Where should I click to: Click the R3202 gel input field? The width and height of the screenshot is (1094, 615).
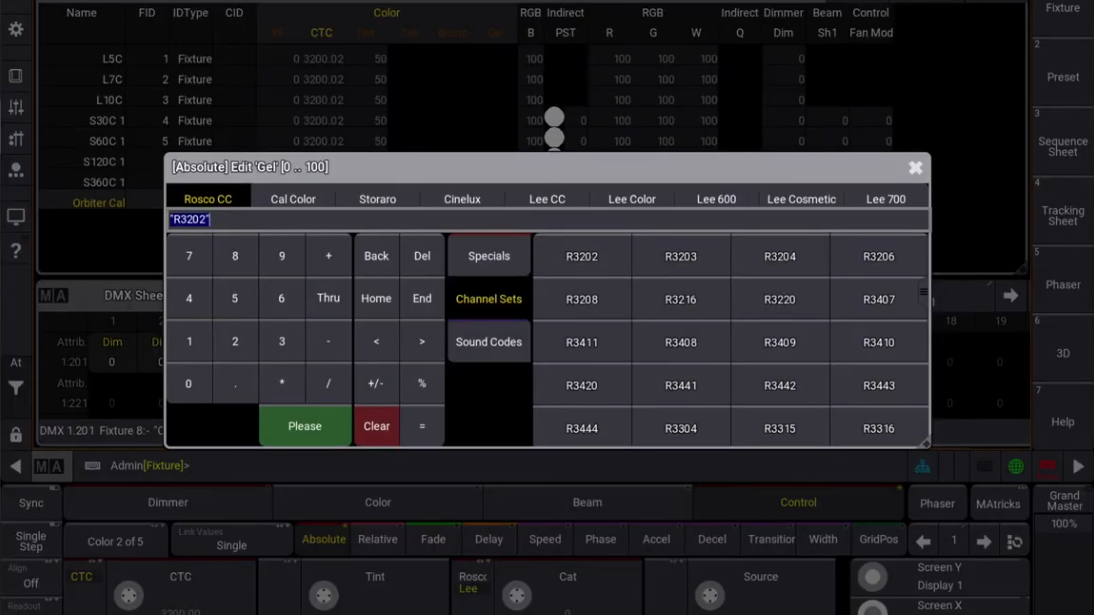point(546,220)
